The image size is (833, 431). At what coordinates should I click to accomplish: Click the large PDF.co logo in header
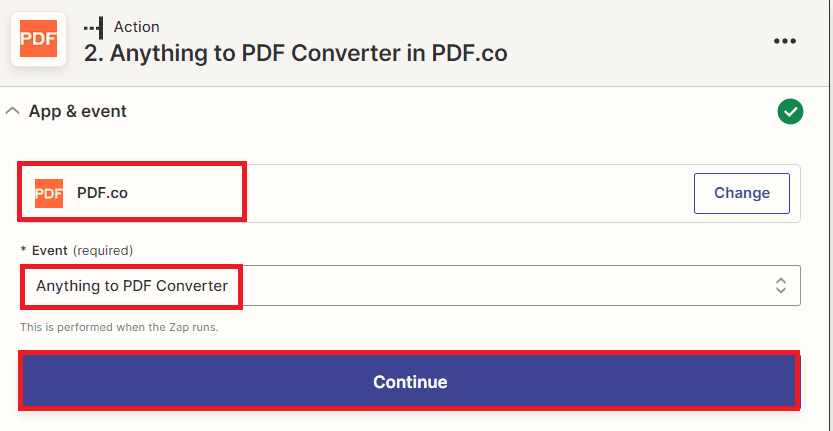tap(38, 40)
